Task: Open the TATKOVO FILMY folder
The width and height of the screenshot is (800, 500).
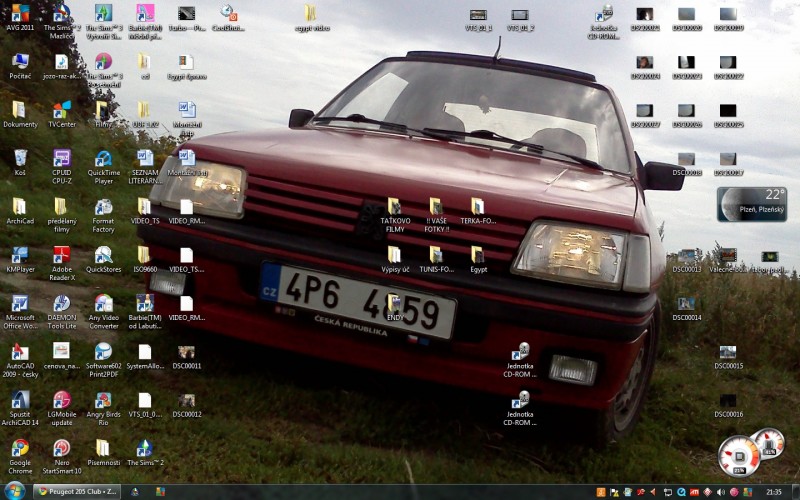Action: (394, 207)
